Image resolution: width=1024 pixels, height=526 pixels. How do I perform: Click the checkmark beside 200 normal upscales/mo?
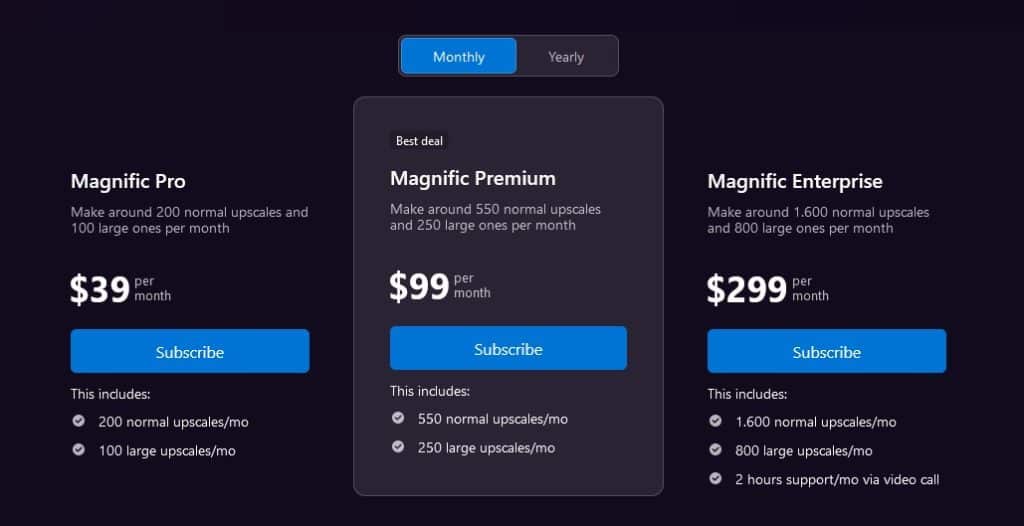78,421
